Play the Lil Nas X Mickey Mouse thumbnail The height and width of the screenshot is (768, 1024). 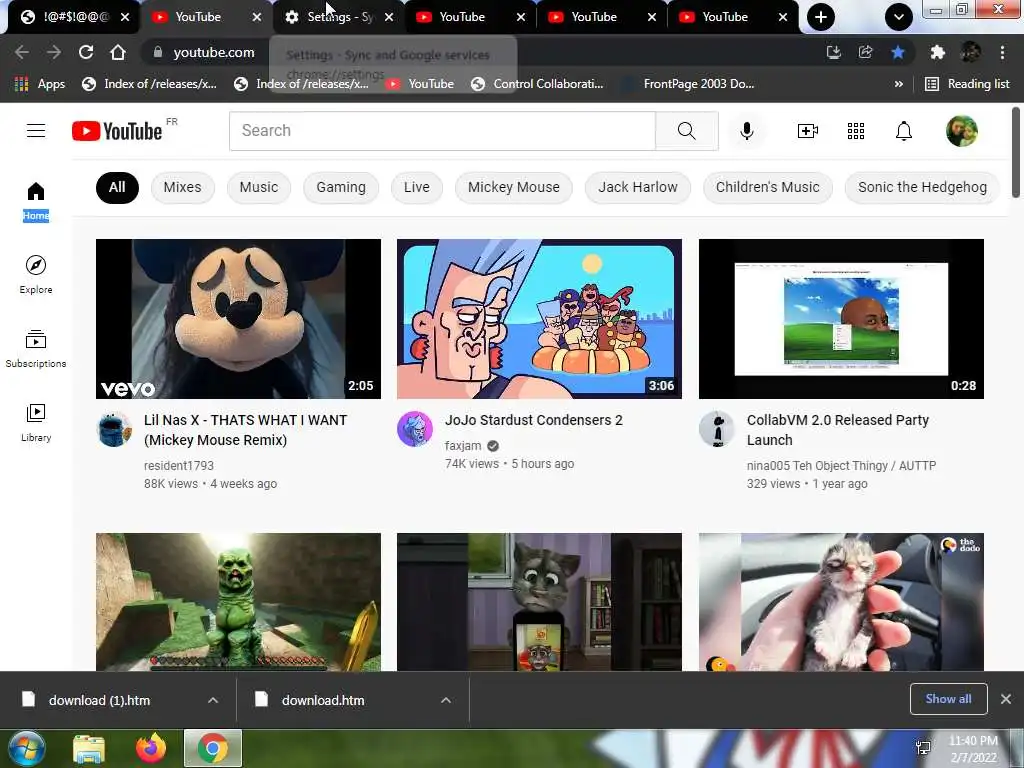click(x=238, y=319)
